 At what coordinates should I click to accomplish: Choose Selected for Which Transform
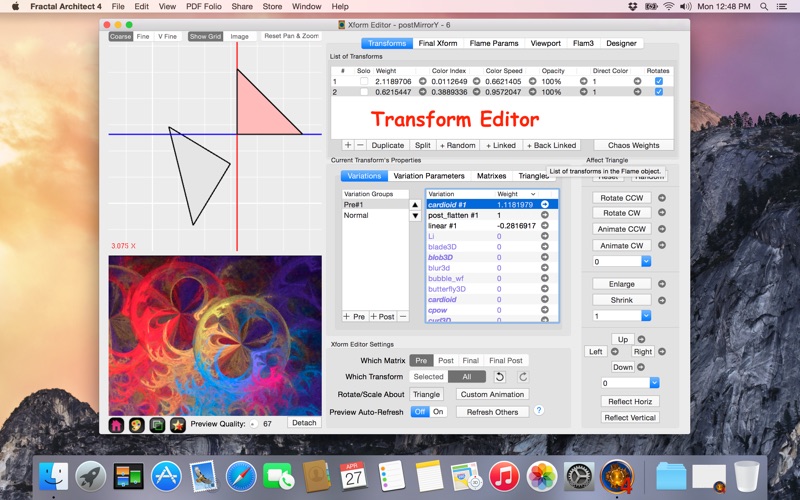429,377
